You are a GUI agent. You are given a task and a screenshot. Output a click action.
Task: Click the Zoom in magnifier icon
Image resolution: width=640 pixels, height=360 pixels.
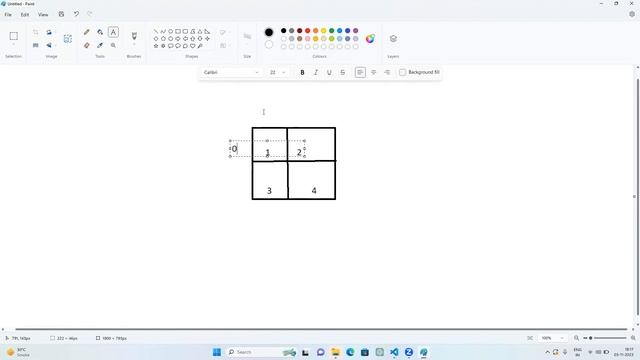tap(633, 338)
